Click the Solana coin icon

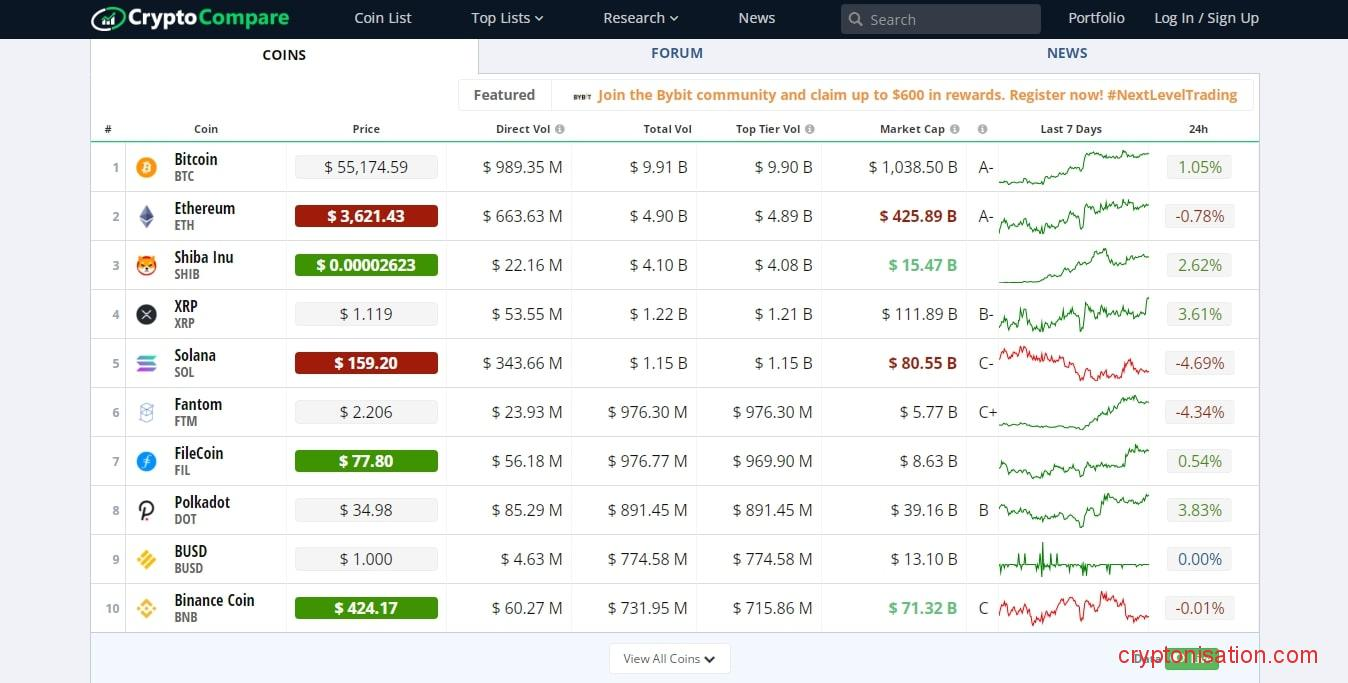147,363
